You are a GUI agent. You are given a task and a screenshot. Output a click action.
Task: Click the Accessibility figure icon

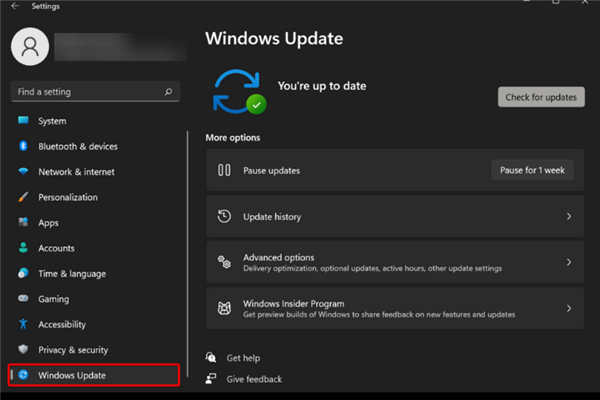[x=23, y=324]
